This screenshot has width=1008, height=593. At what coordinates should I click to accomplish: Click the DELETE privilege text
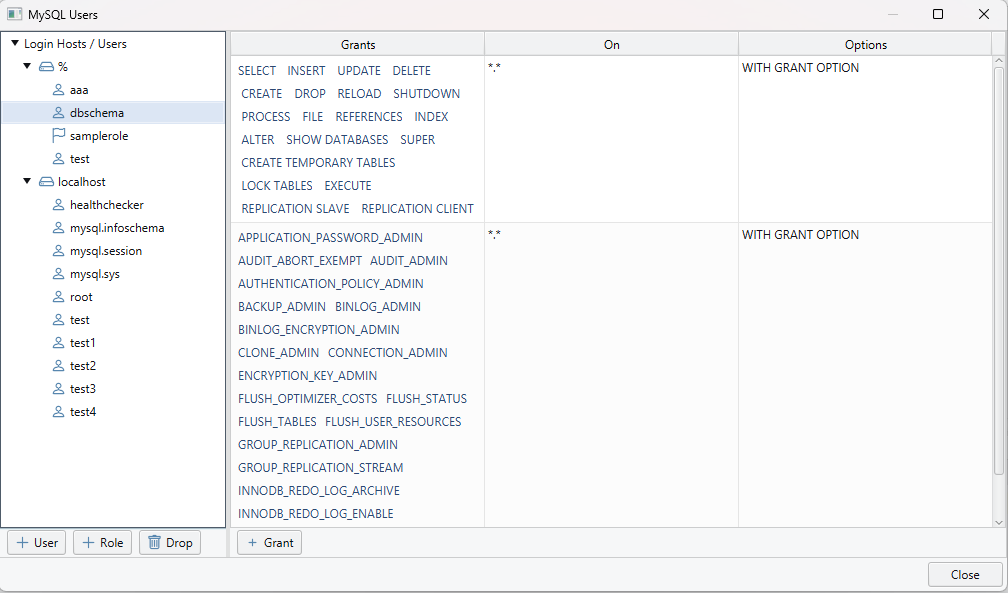pyautogui.click(x=411, y=71)
